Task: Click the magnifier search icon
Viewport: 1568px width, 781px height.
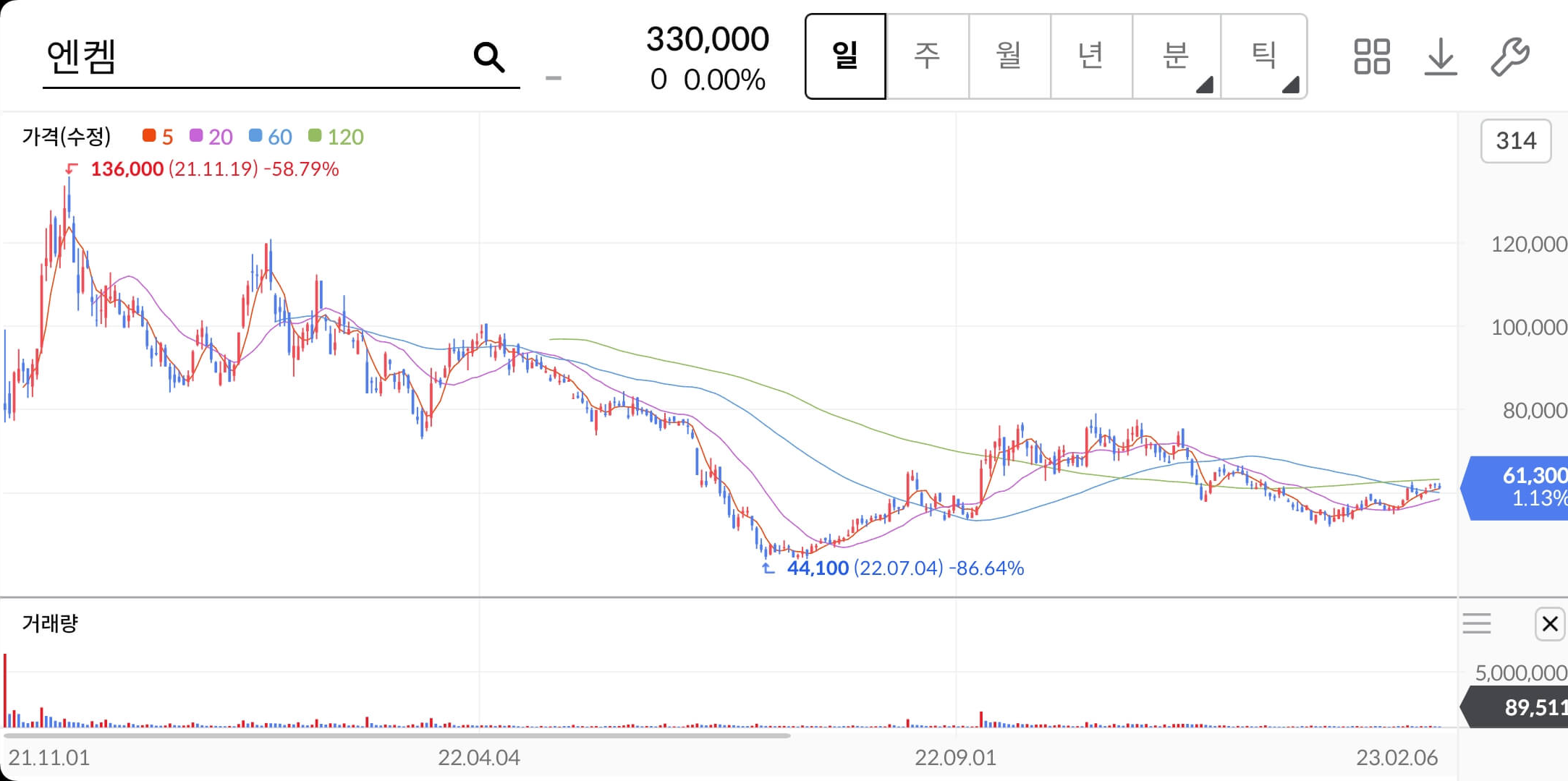Action: (489, 57)
